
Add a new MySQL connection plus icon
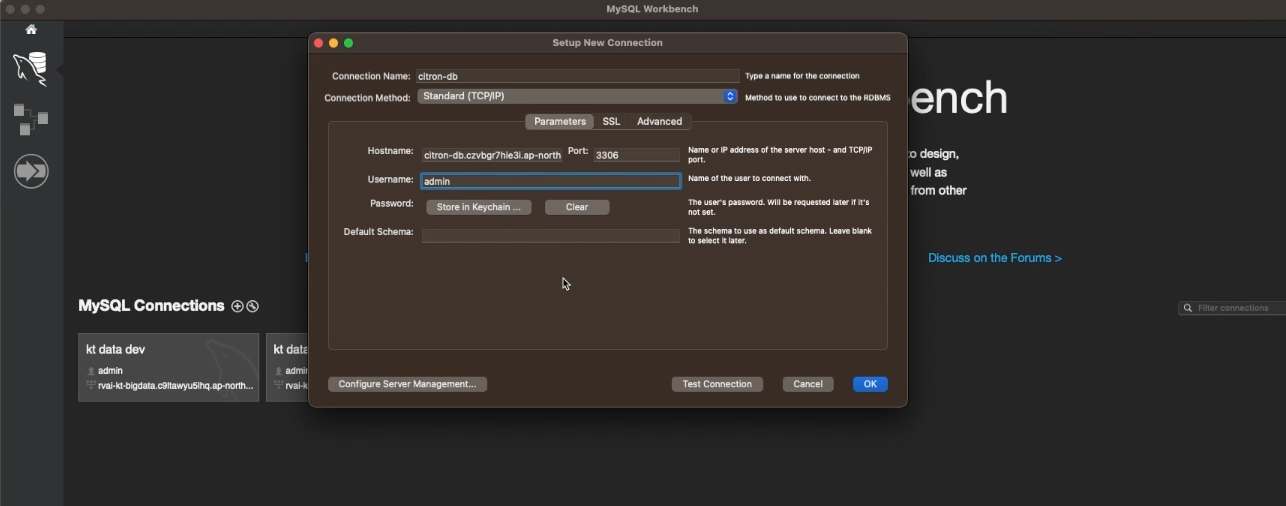point(237,306)
